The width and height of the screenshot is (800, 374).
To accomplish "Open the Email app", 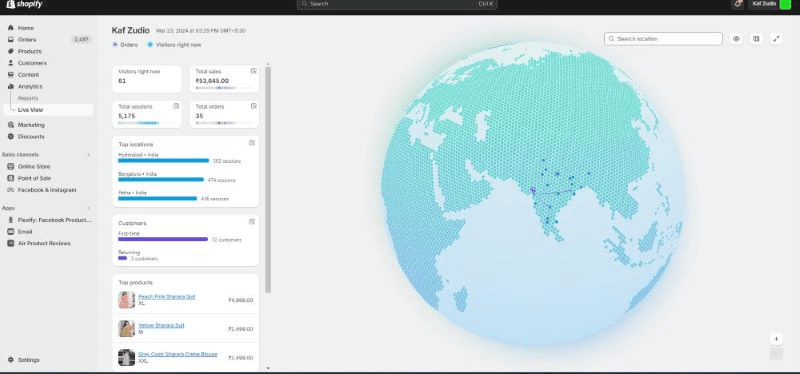I will [x=24, y=232].
